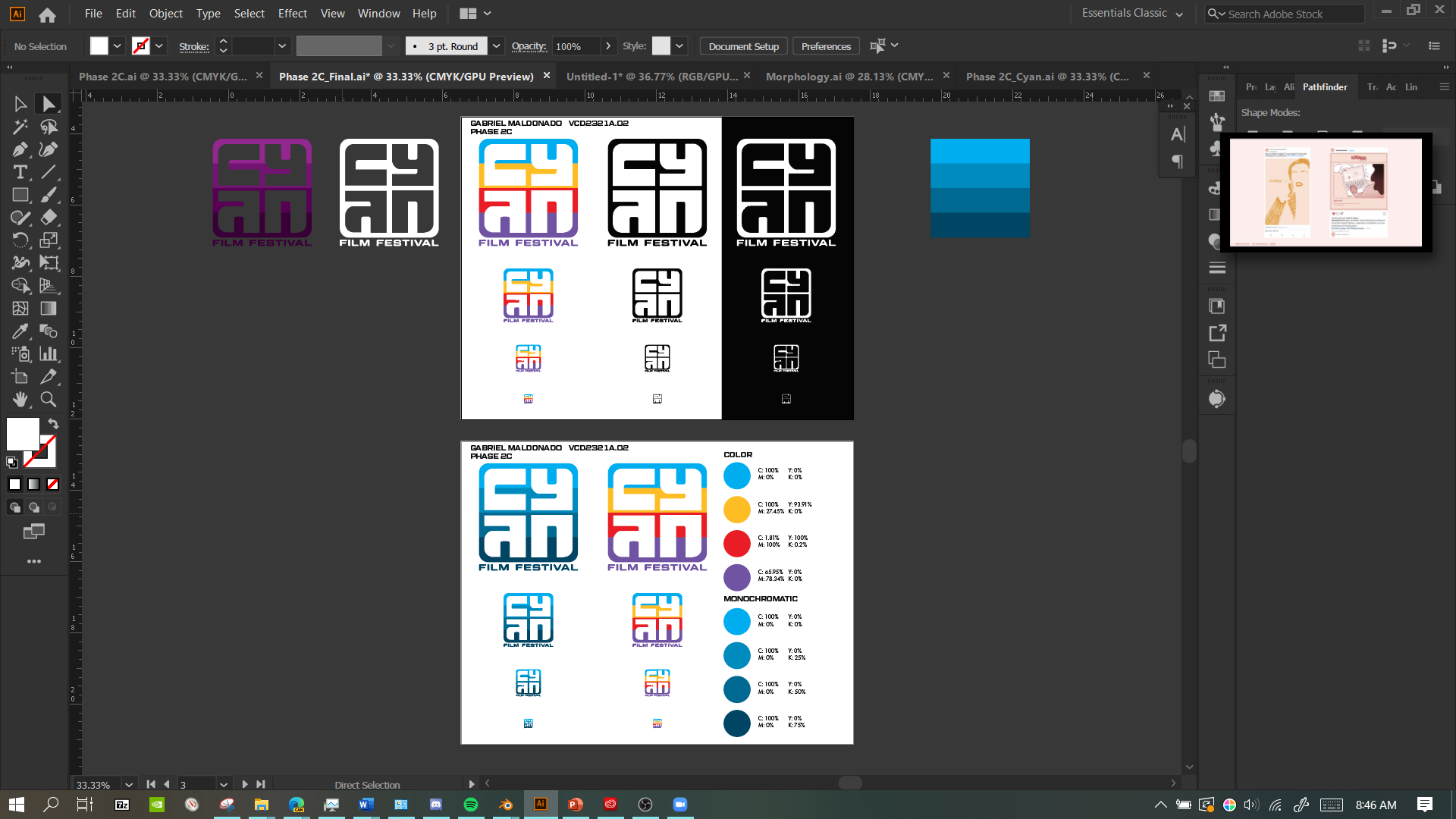Expand the Essentials Classic workspace dropdown
Screen dimensions: 1456x819
[1179, 14]
